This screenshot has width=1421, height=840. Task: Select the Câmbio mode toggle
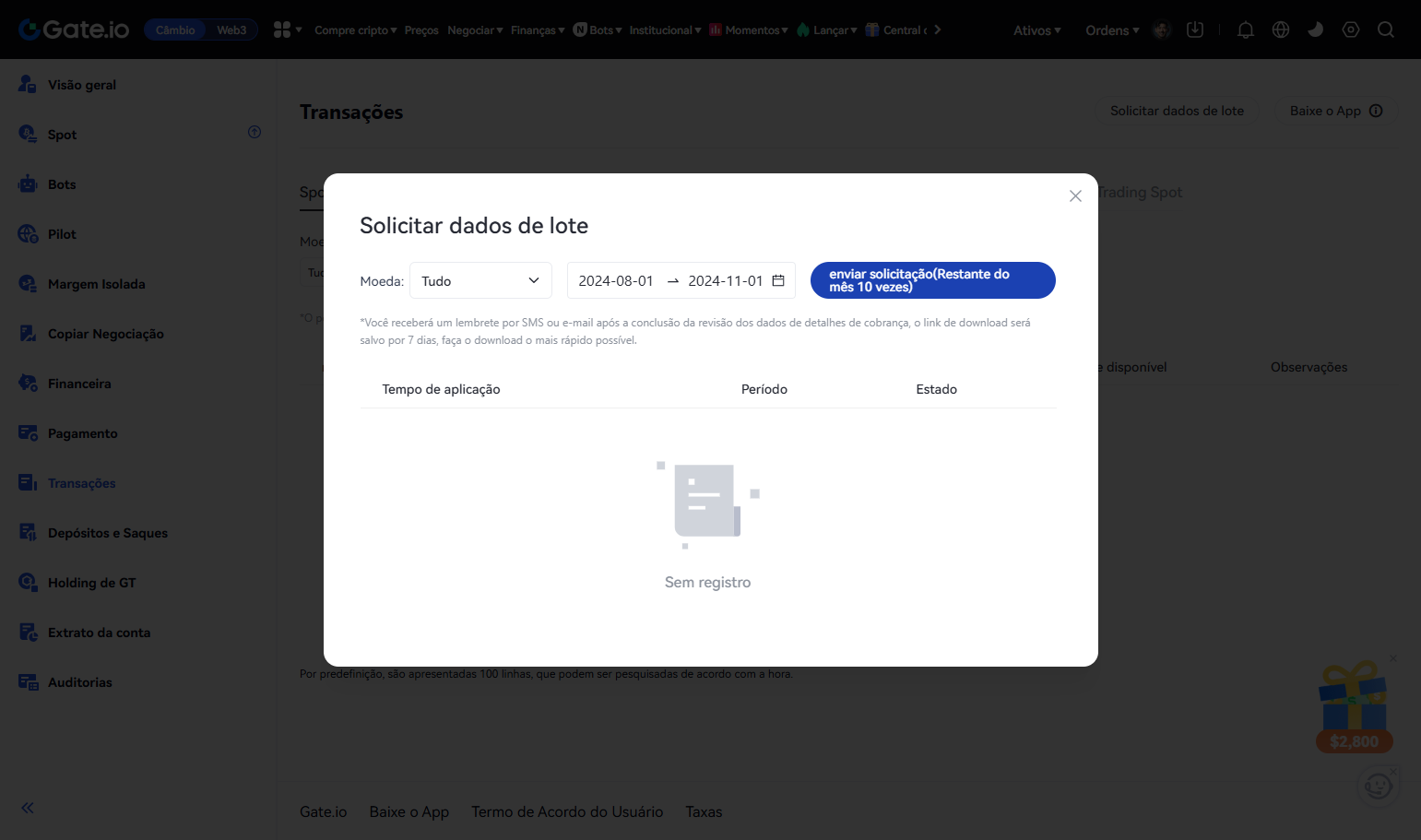pos(175,30)
